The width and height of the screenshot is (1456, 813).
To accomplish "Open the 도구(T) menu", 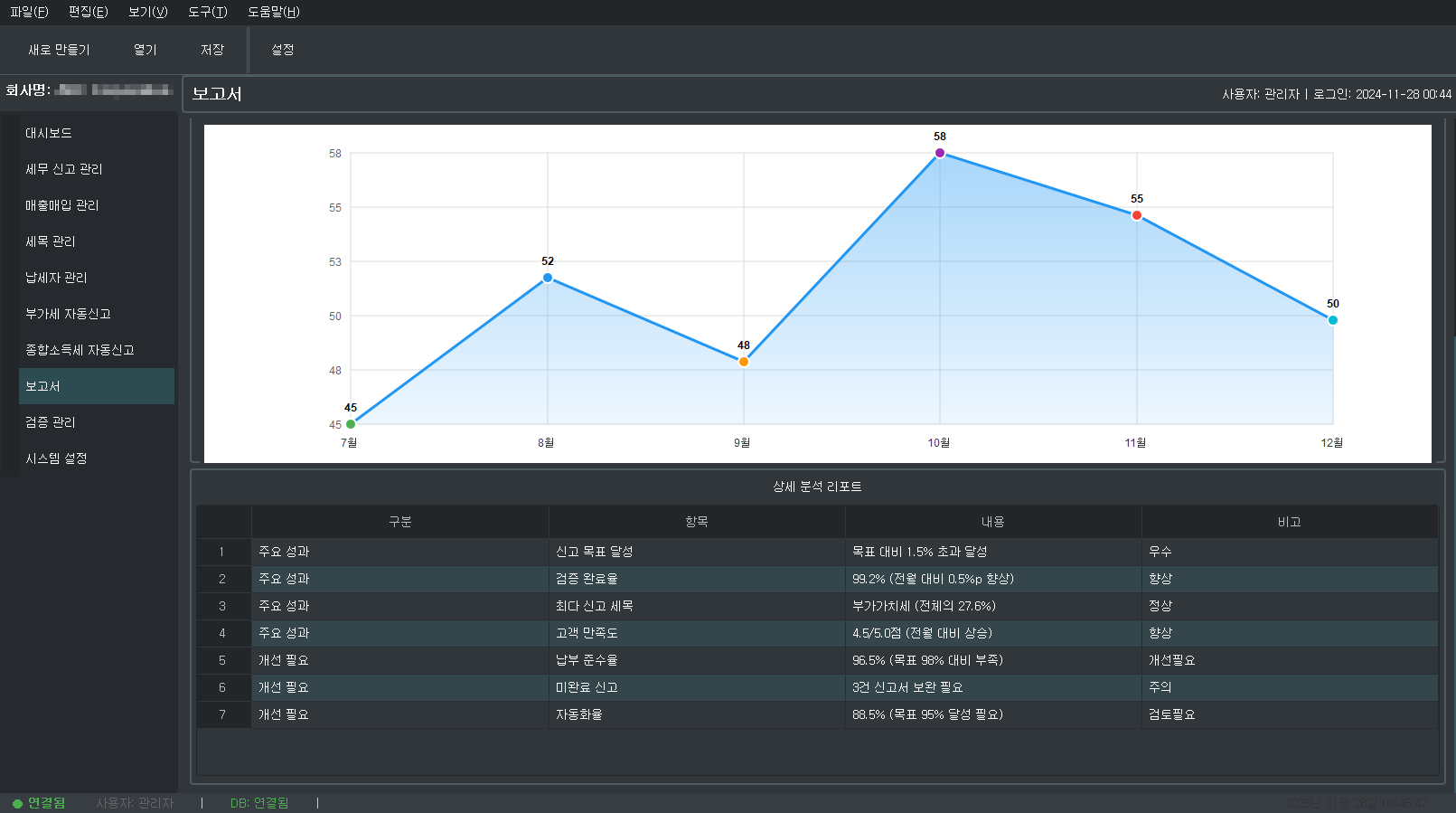I will [207, 12].
